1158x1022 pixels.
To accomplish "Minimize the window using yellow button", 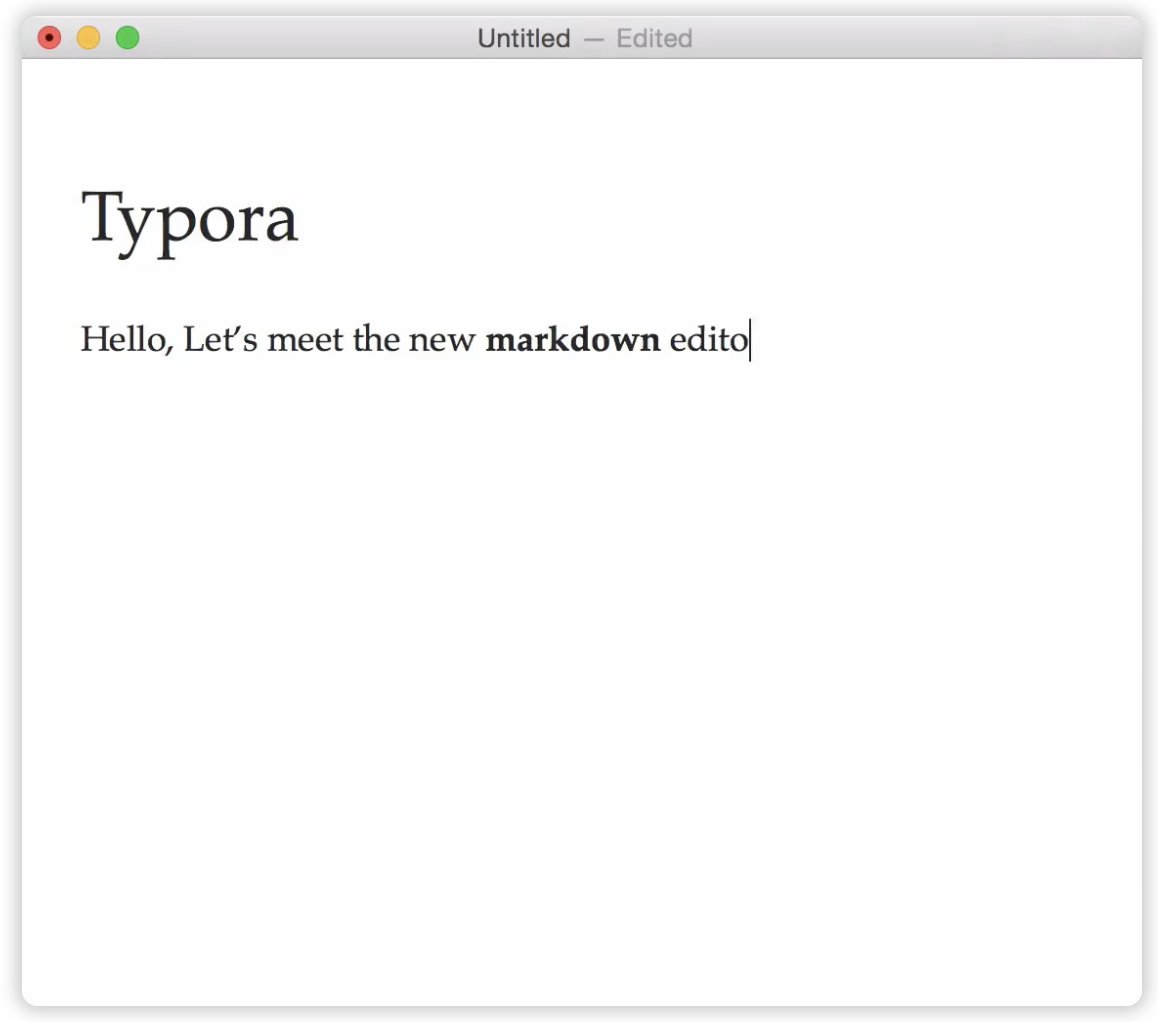I will point(89,38).
